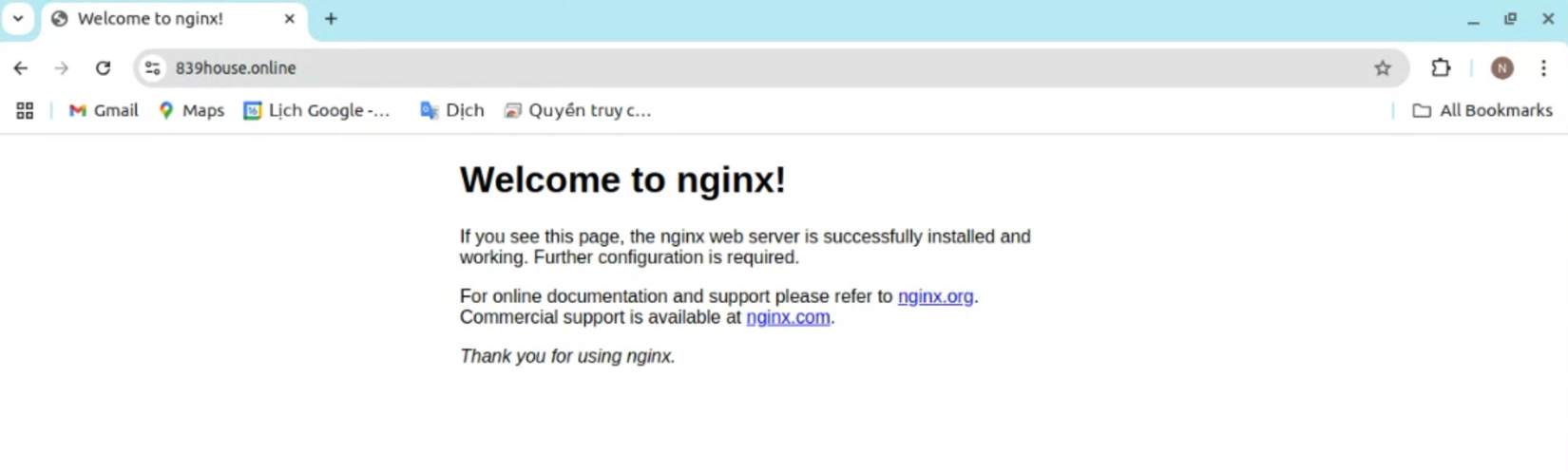Open the Maps bookmark
The image size is (1568, 472).
point(191,111)
